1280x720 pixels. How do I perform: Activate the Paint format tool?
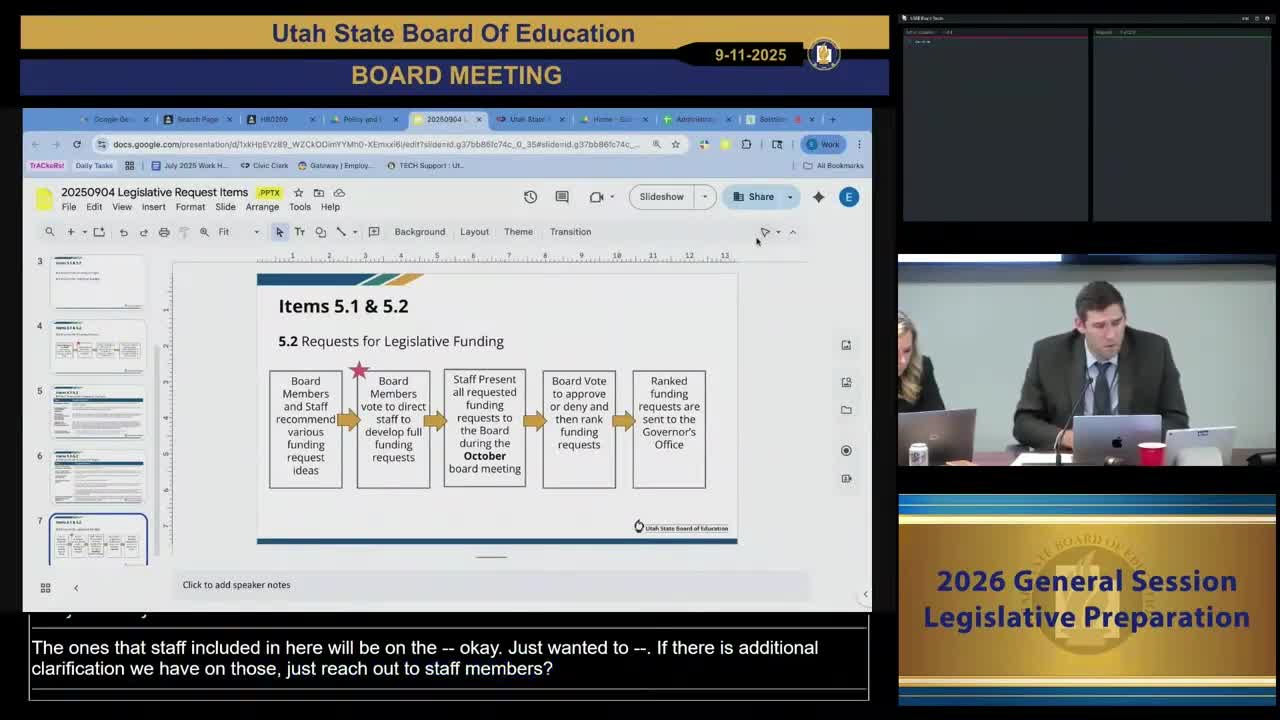(x=184, y=231)
